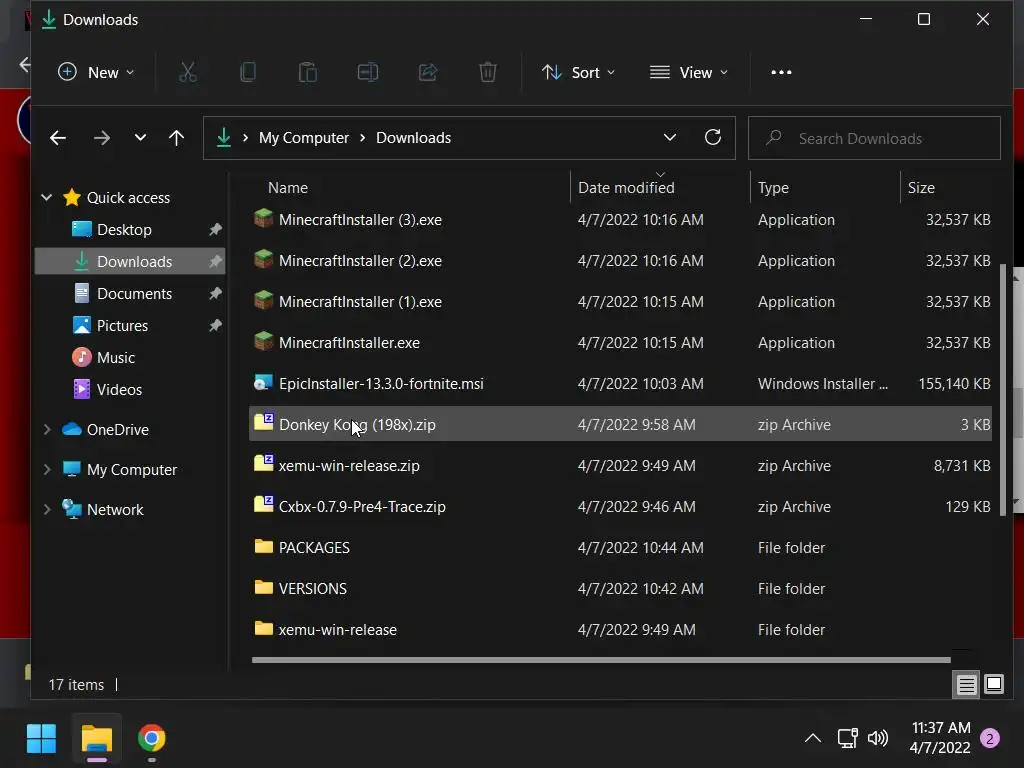Go up one folder level arrow
This screenshot has height=768, width=1024.
pos(176,138)
